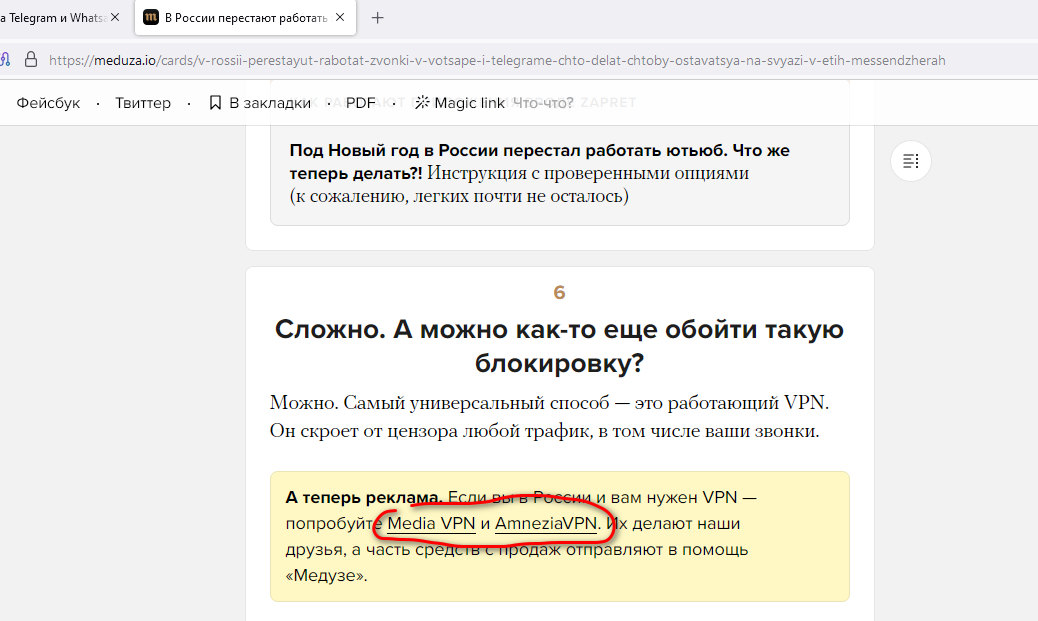1038x621 pixels.
Task: Download the article as PDF
Action: (361, 103)
